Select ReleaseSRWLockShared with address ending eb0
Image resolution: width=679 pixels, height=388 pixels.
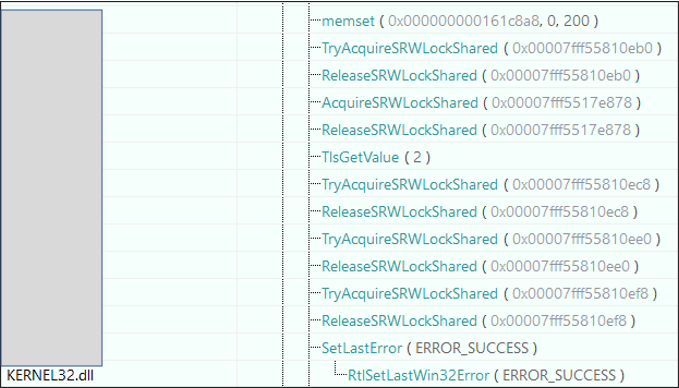(x=481, y=75)
